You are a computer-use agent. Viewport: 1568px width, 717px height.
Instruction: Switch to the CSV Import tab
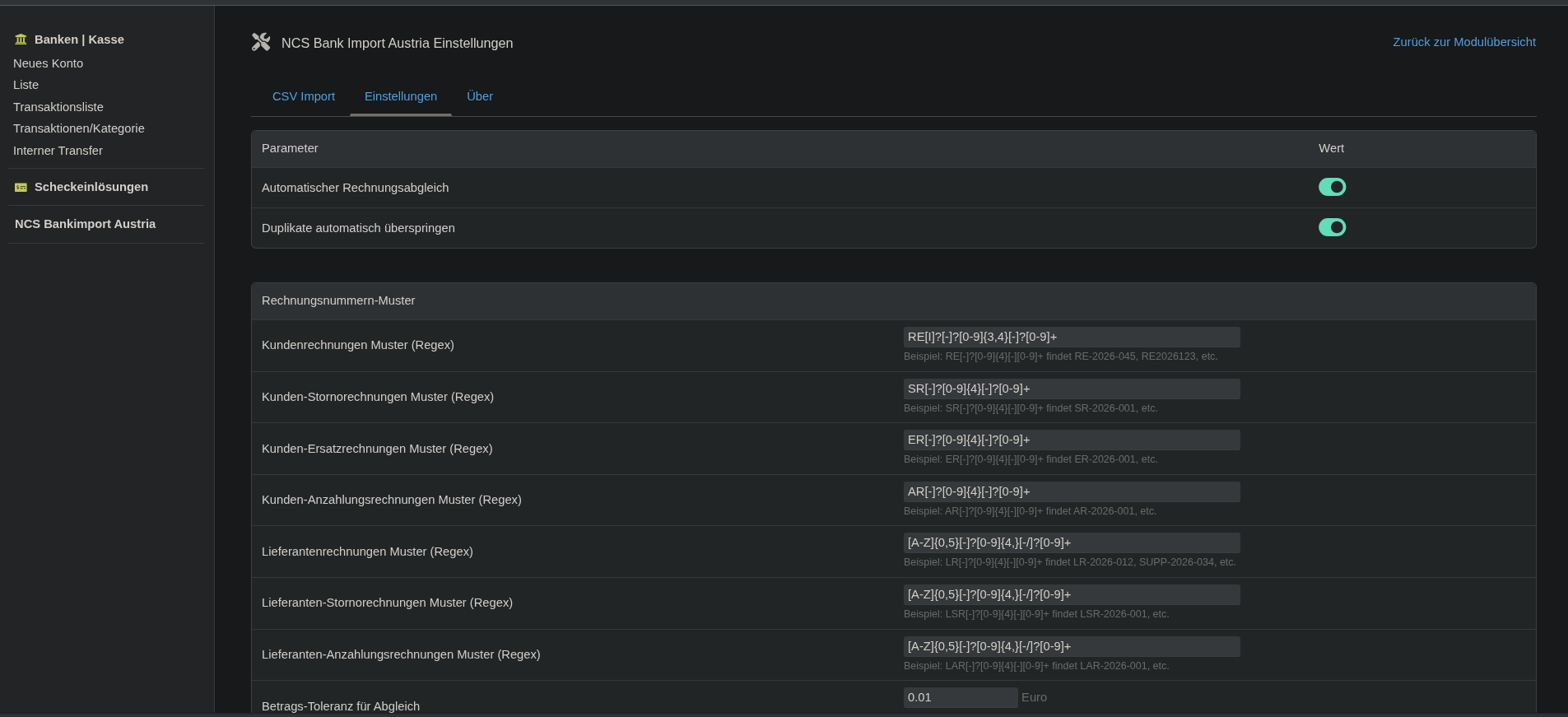[x=303, y=96]
